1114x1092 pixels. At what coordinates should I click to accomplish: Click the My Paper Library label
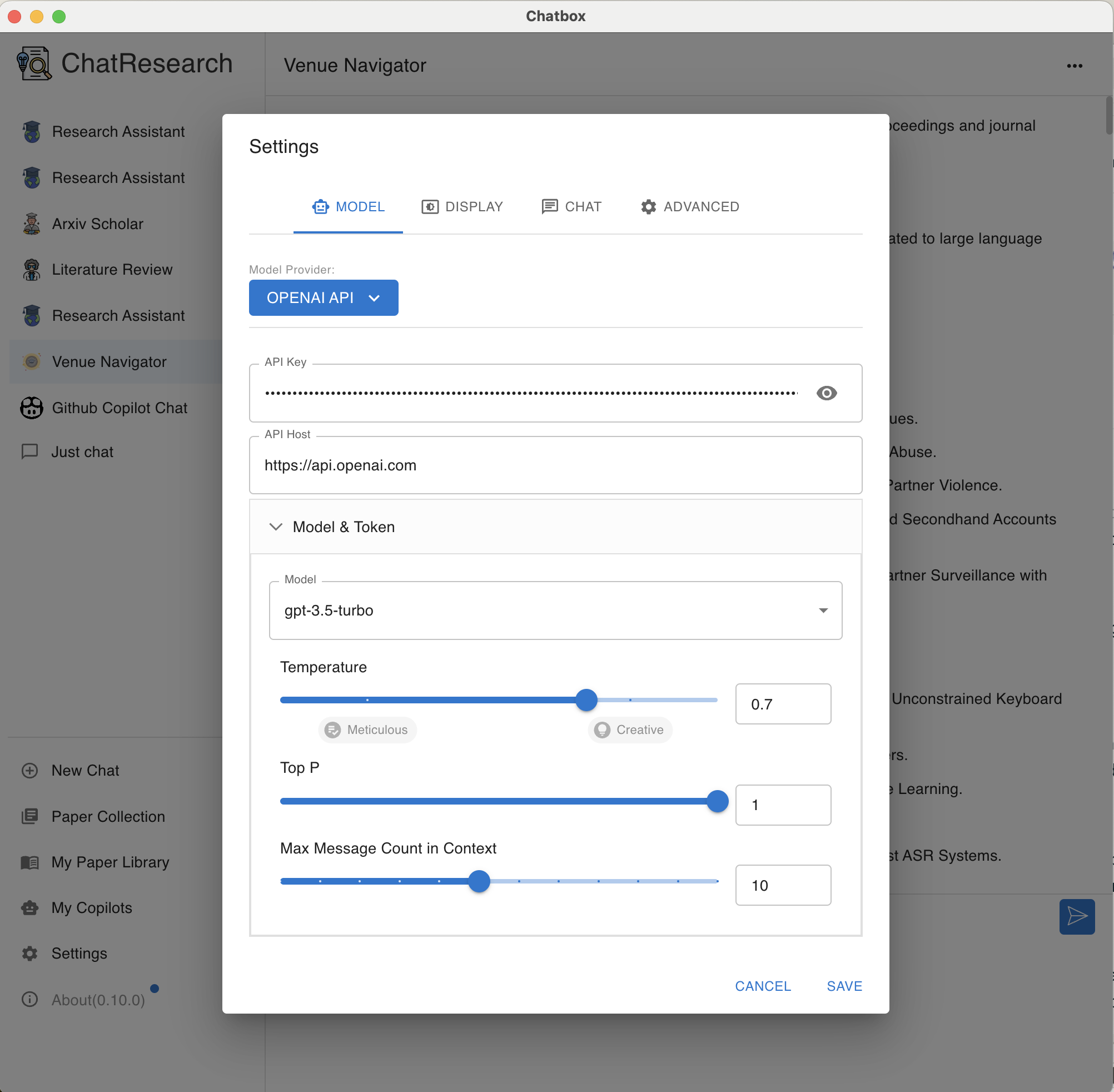111,862
